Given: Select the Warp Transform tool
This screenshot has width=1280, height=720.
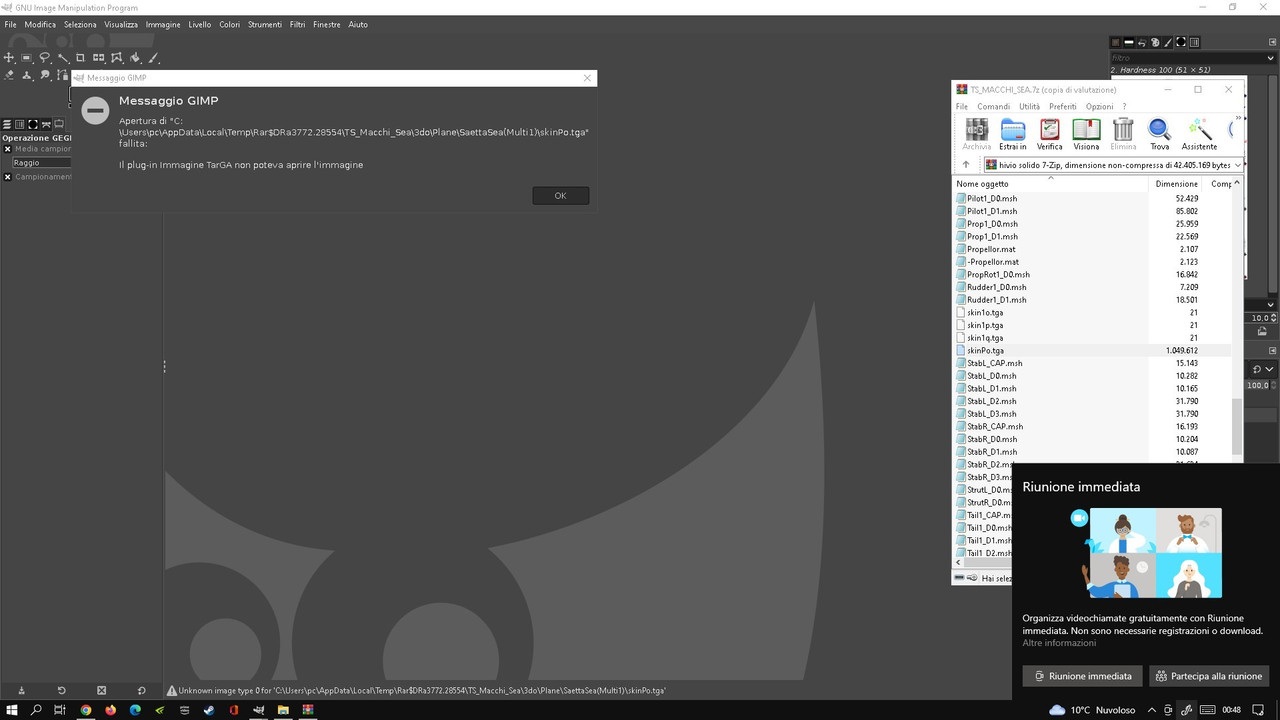Looking at the screenshot, I should point(116,58).
